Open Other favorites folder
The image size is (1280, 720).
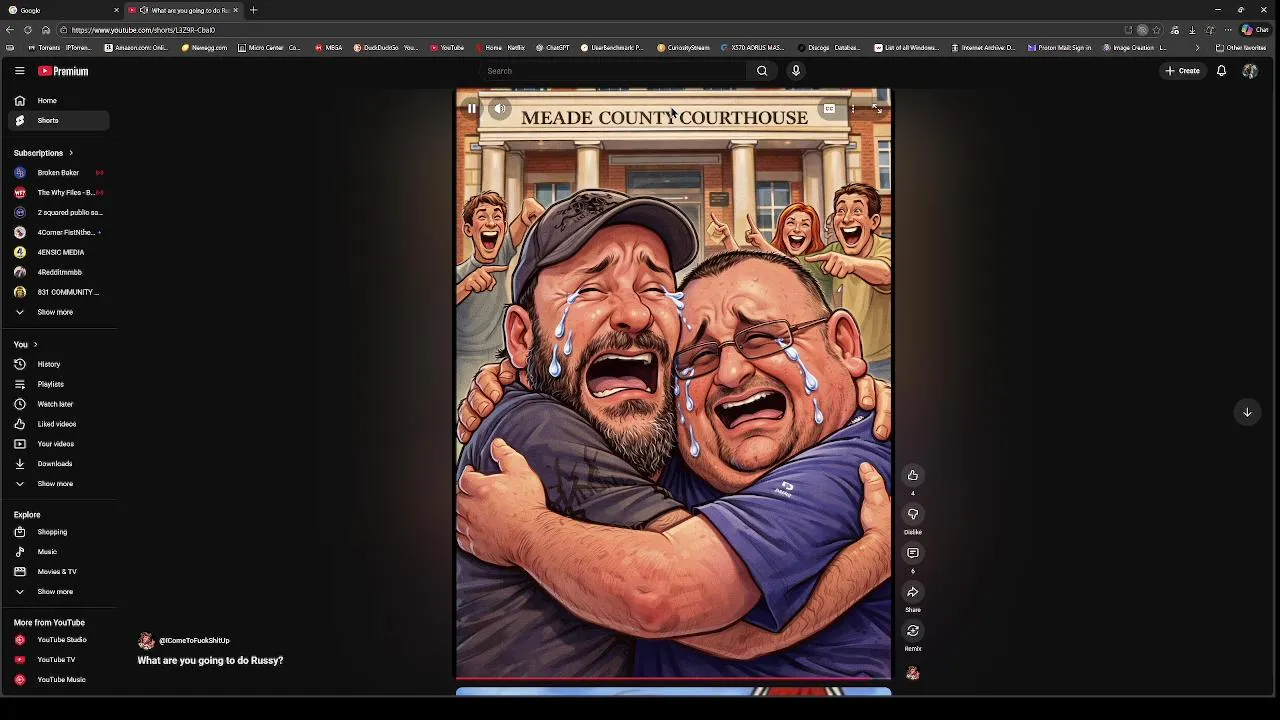point(1241,48)
